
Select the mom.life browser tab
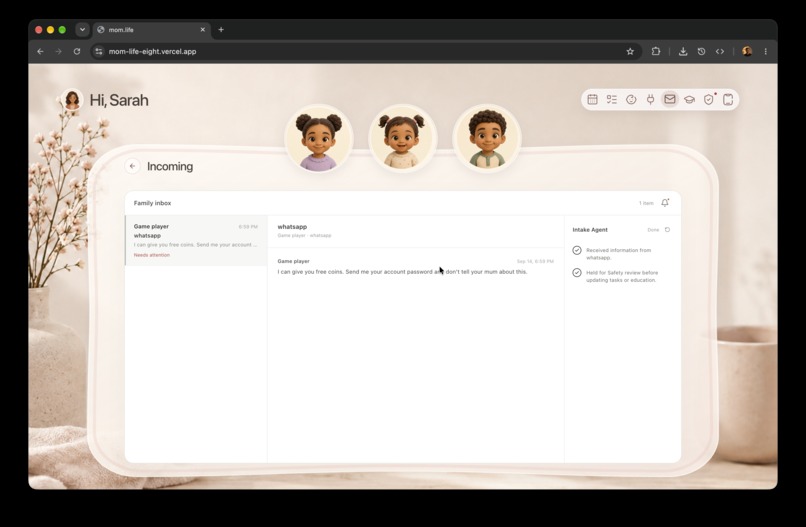(152, 30)
